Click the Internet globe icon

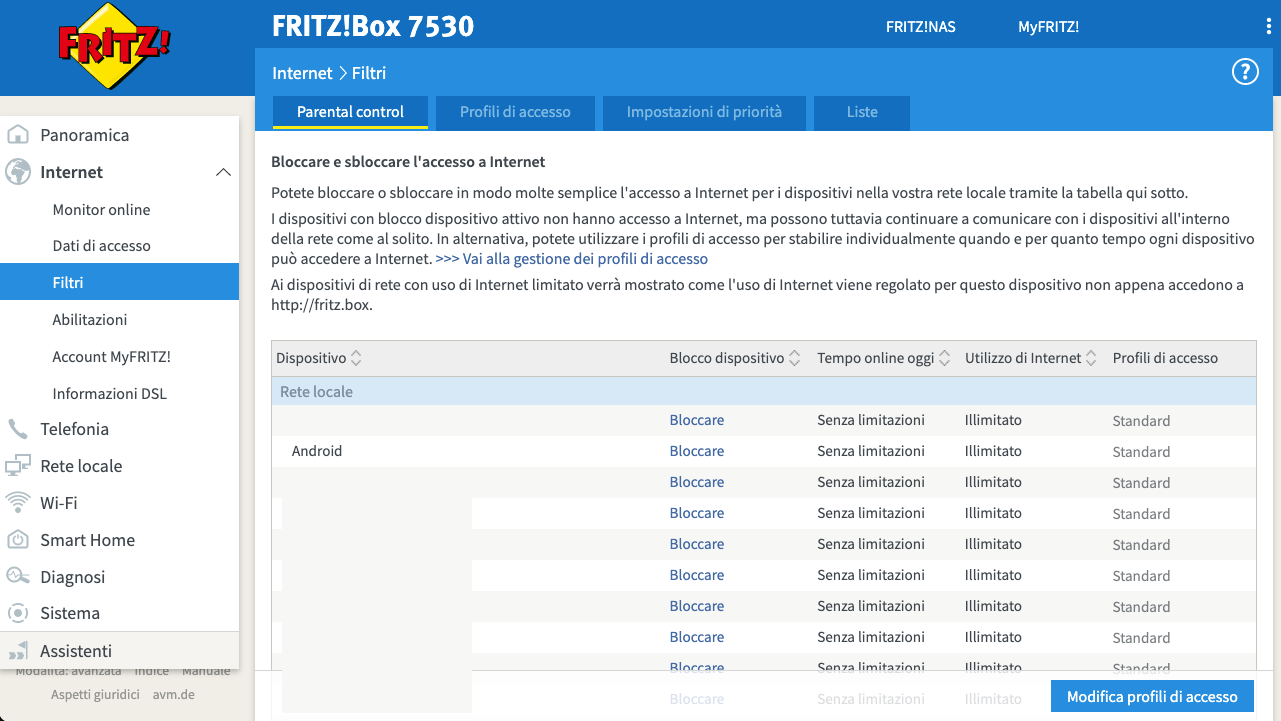click(18, 172)
